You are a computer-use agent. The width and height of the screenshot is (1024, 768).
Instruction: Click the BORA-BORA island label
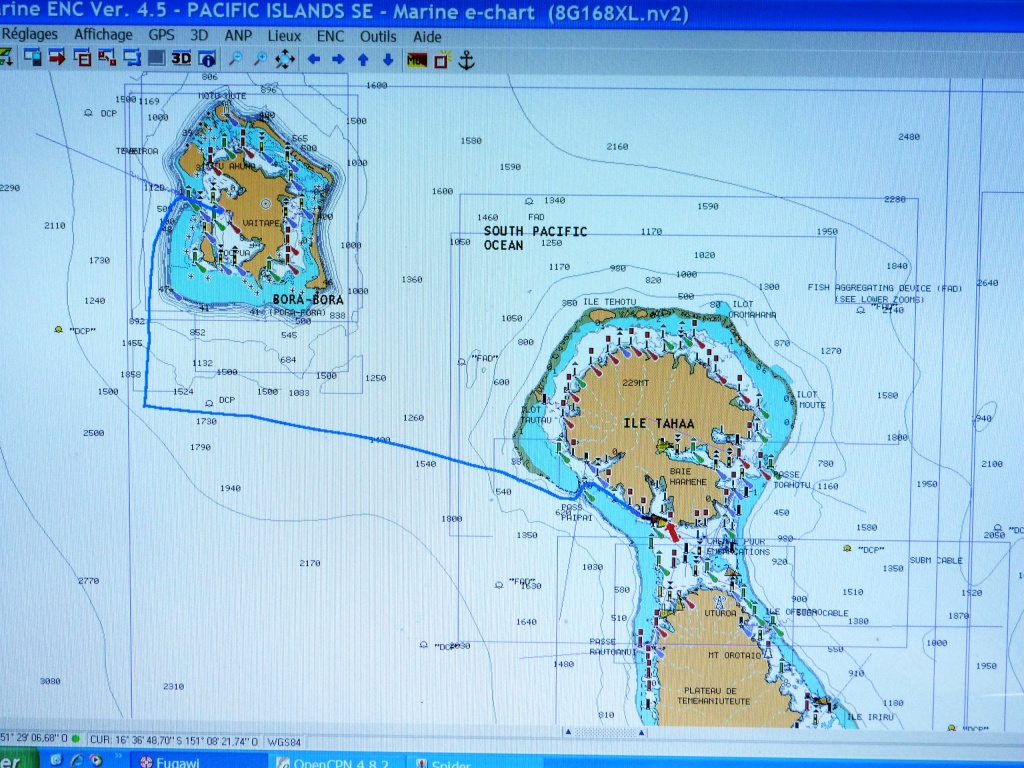pyautogui.click(x=308, y=300)
